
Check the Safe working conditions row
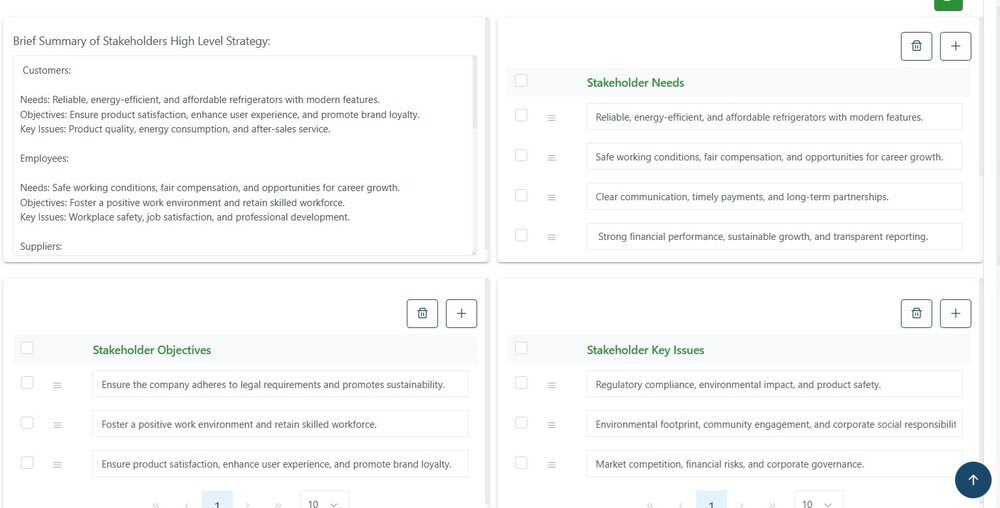click(x=521, y=156)
